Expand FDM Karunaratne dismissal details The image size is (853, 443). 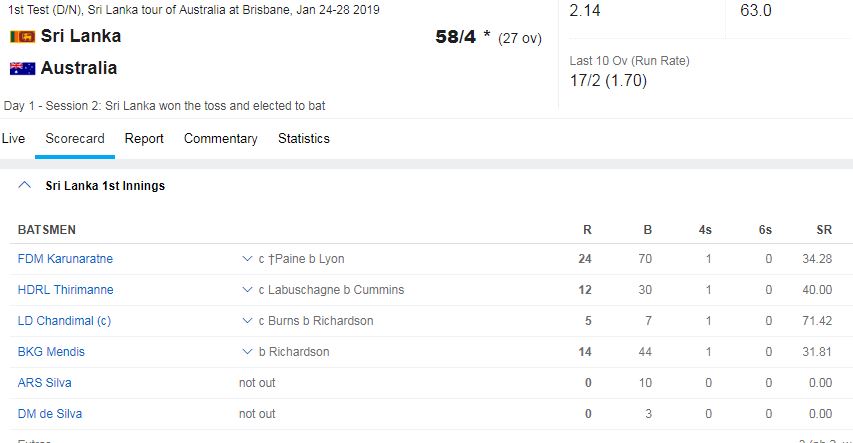[247, 259]
